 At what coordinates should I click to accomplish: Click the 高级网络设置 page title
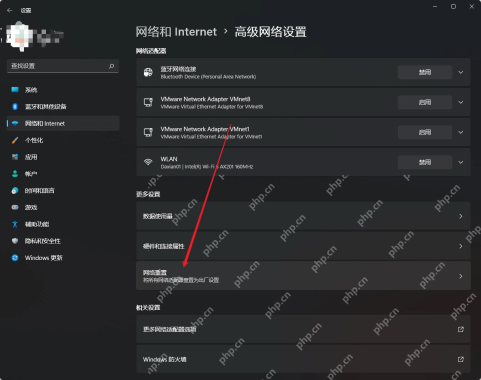point(270,32)
